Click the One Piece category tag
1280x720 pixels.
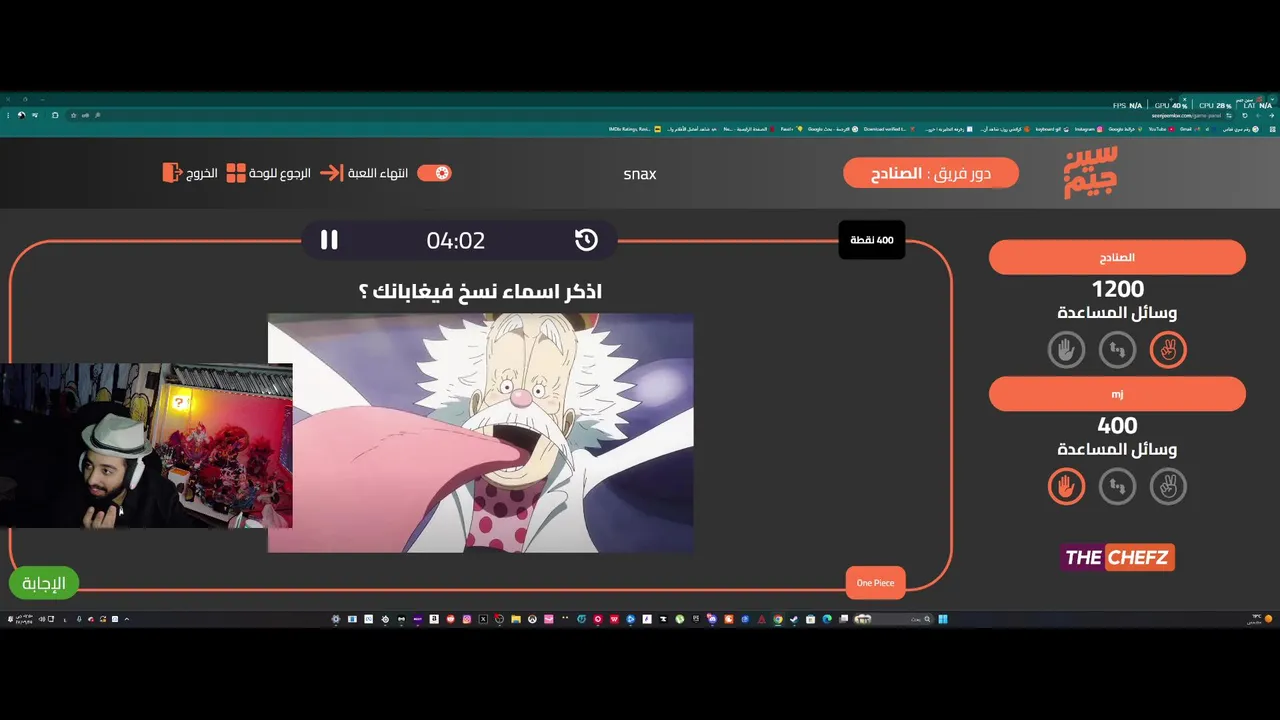point(875,583)
